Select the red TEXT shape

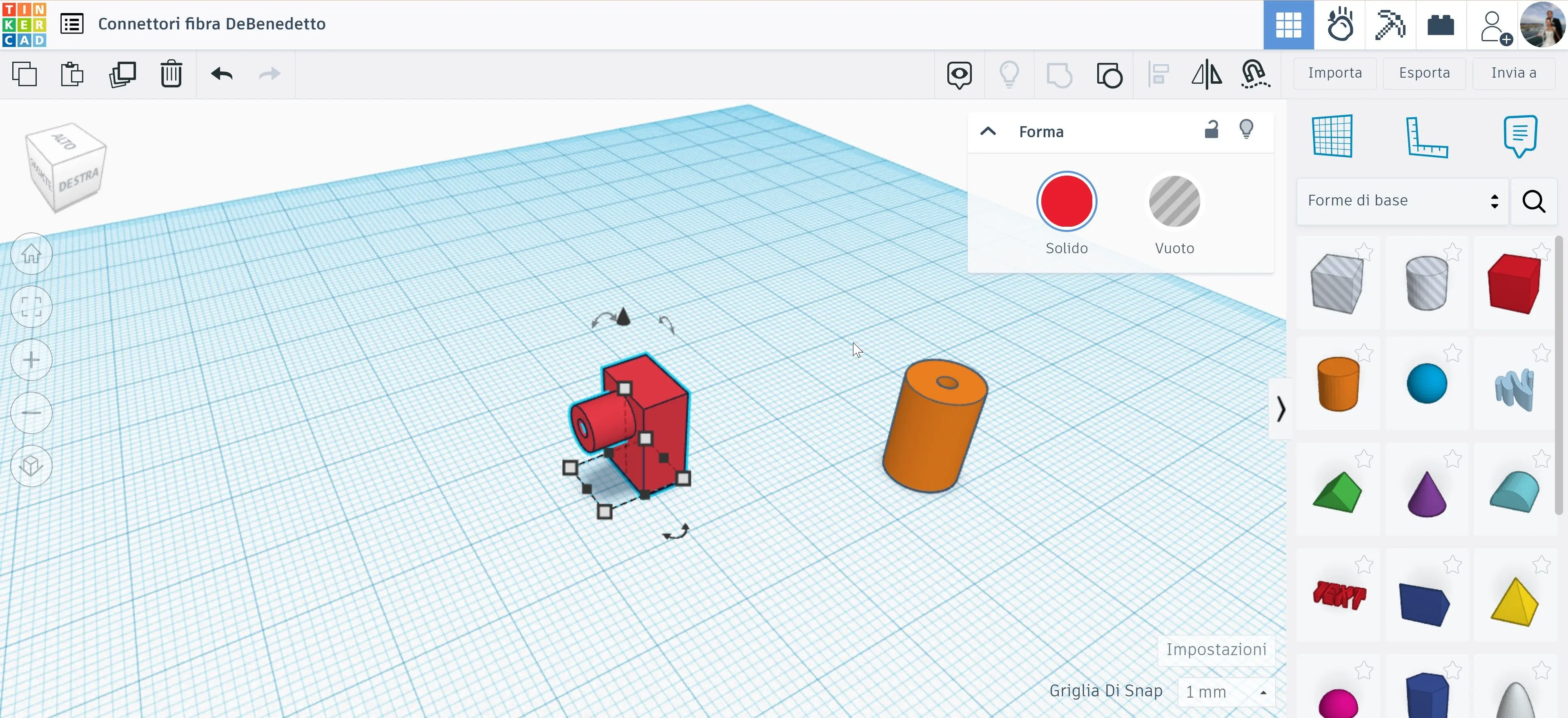tap(1339, 595)
